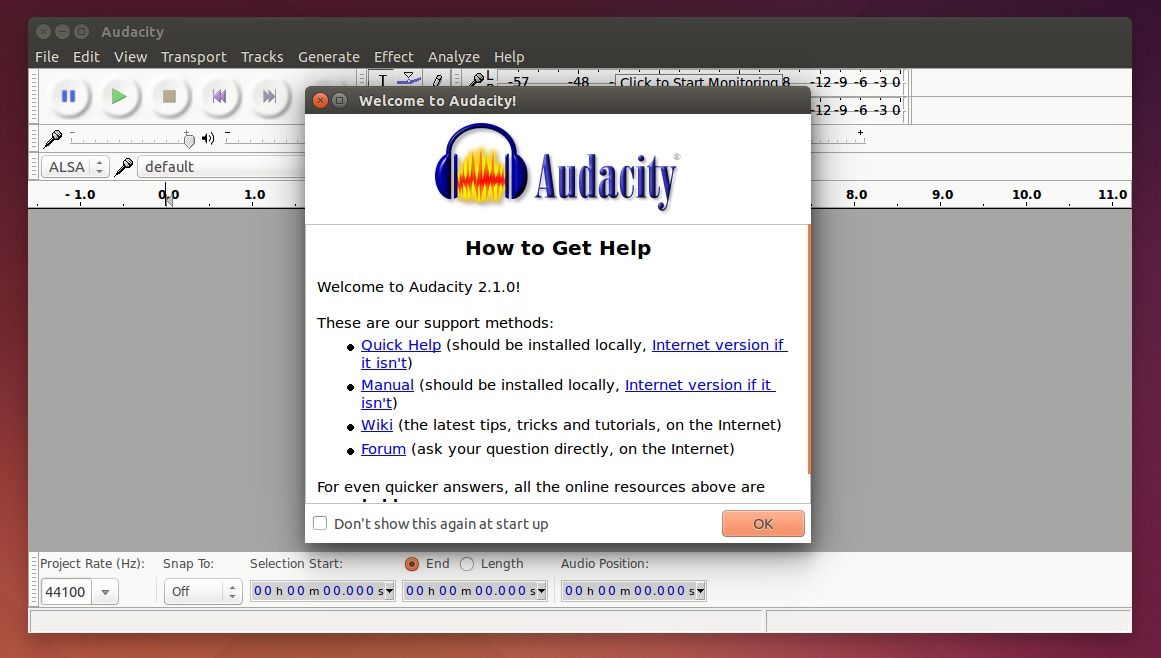Open the Snap To Off dropdown
The image size is (1161, 658).
pyautogui.click(x=203, y=591)
